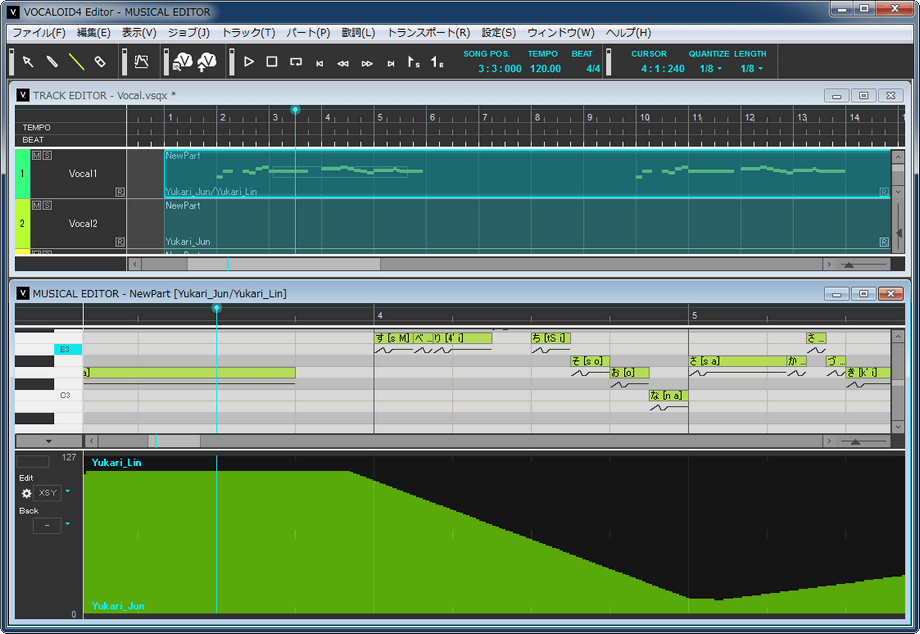Jump to the song end
Screen dimensions: 920x634
click(391, 63)
